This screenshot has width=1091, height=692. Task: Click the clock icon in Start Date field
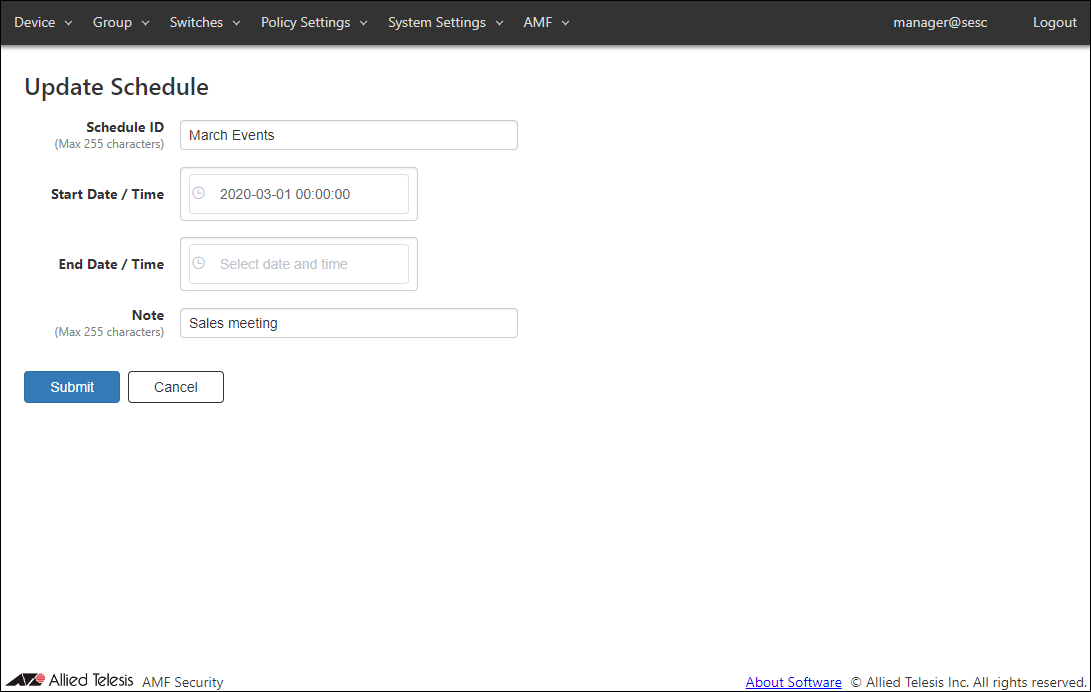tap(198, 194)
